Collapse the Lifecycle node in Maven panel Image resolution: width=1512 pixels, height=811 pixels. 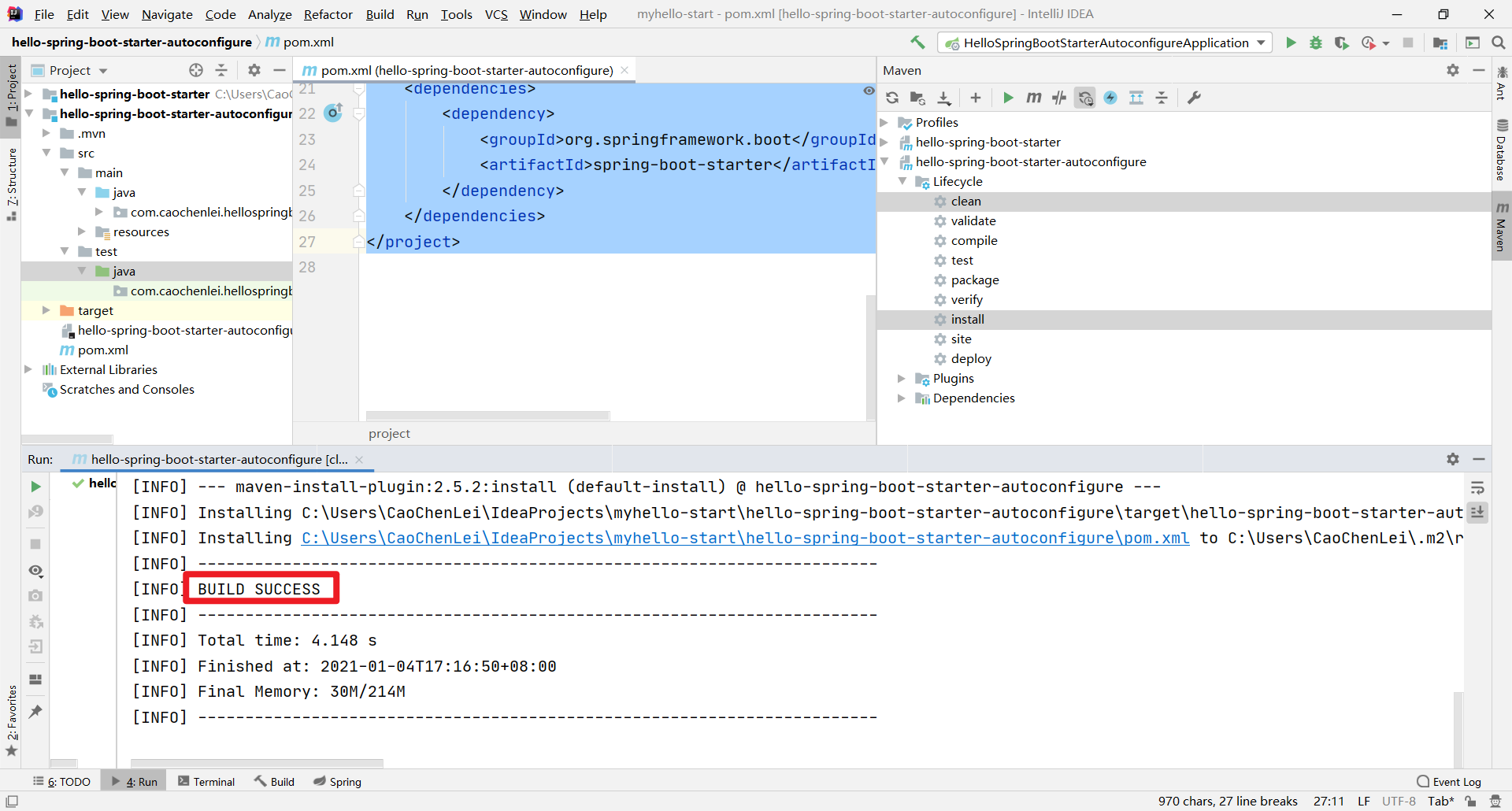(902, 181)
